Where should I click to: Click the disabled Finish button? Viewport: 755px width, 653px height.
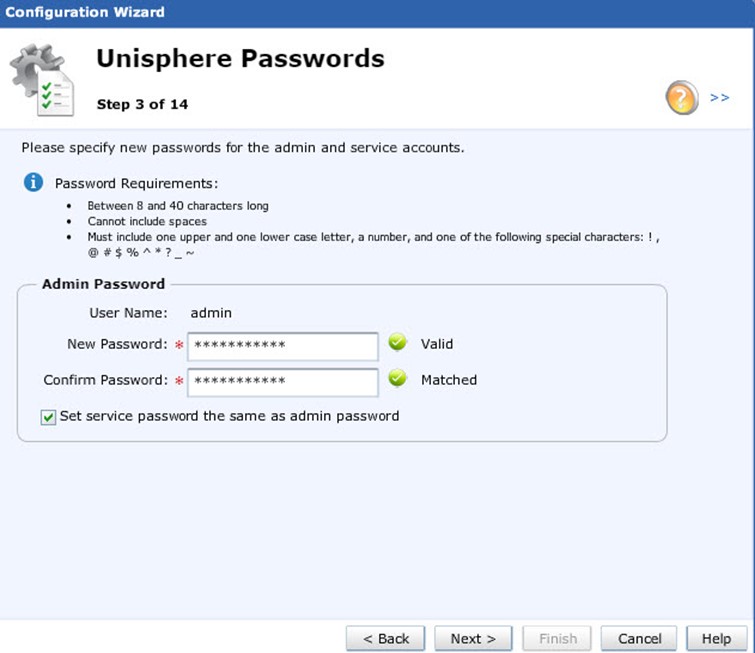click(557, 639)
